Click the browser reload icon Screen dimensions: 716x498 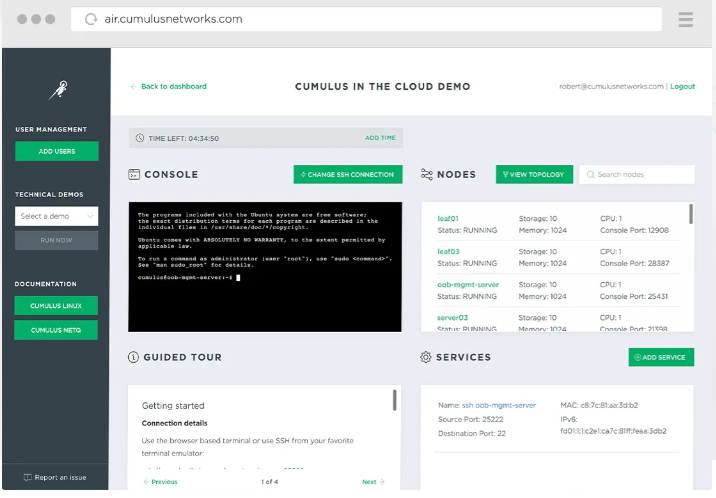[91, 19]
